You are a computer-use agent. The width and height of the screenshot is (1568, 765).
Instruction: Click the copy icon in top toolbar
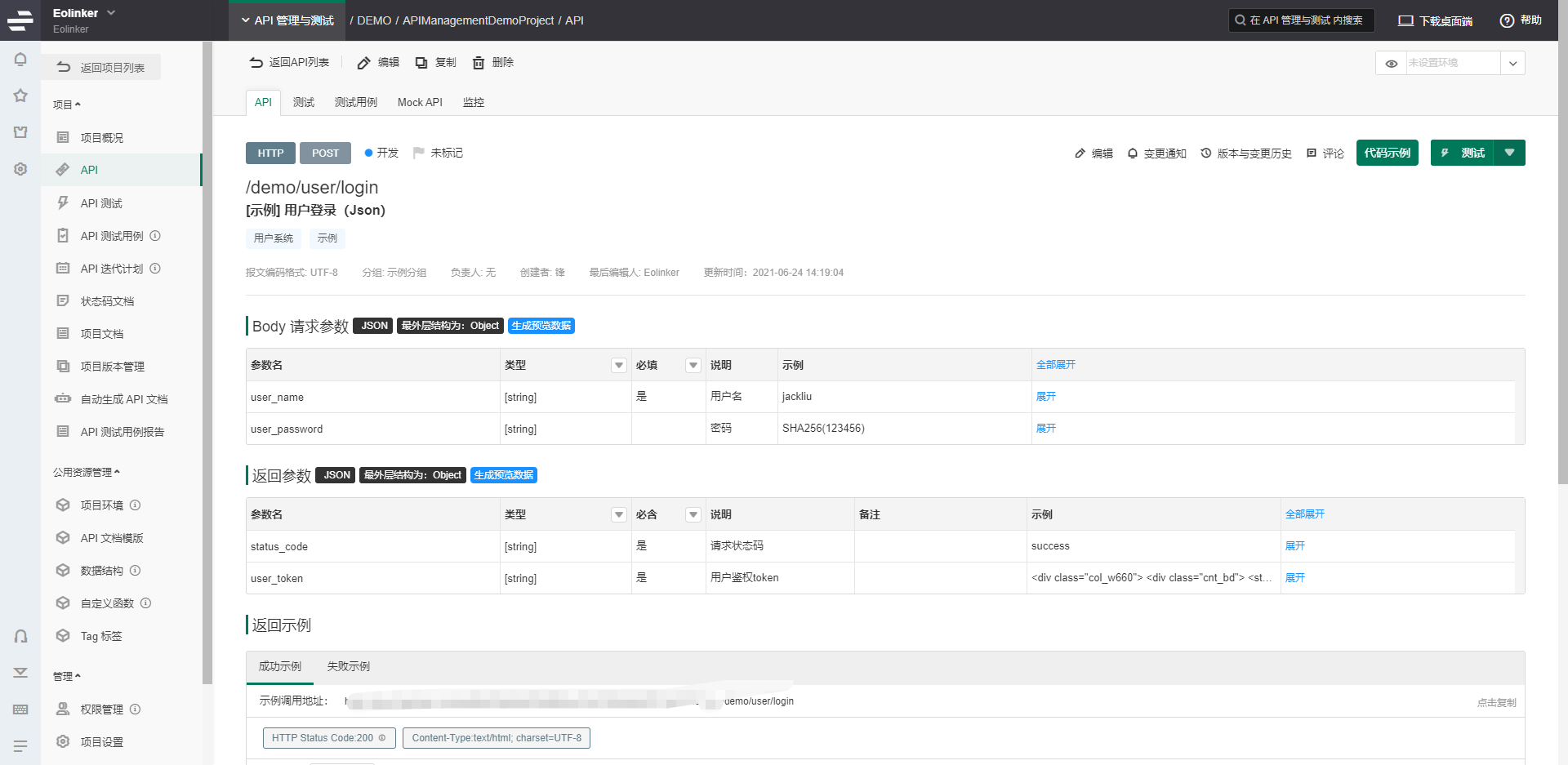coord(421,63)
